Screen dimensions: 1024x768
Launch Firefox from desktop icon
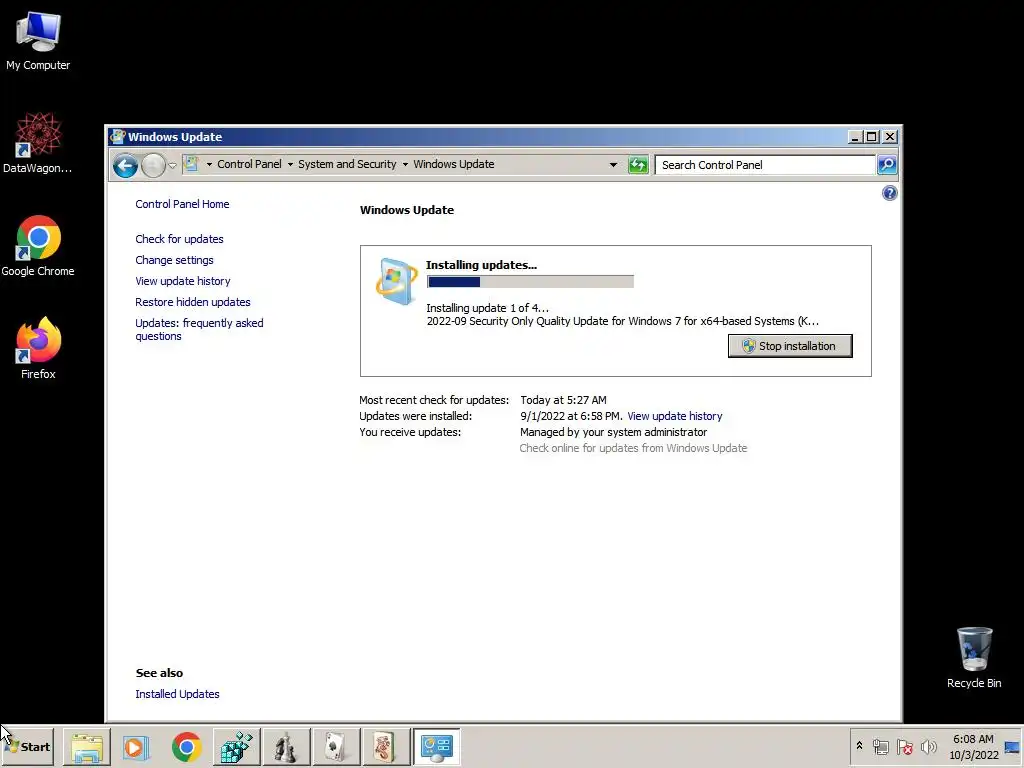pos(38,349)
